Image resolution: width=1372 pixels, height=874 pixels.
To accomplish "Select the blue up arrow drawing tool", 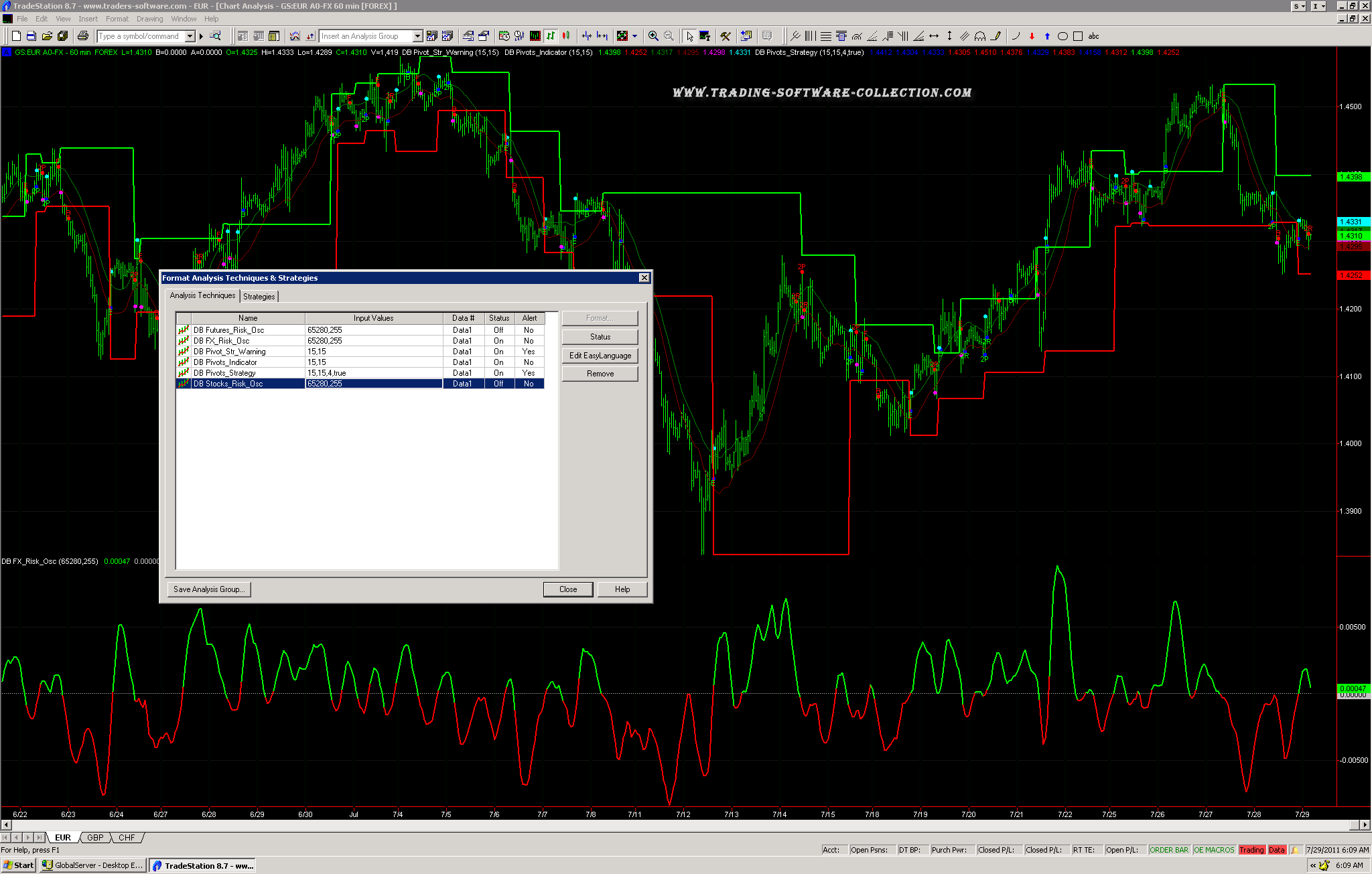I will pos(1047,36).
